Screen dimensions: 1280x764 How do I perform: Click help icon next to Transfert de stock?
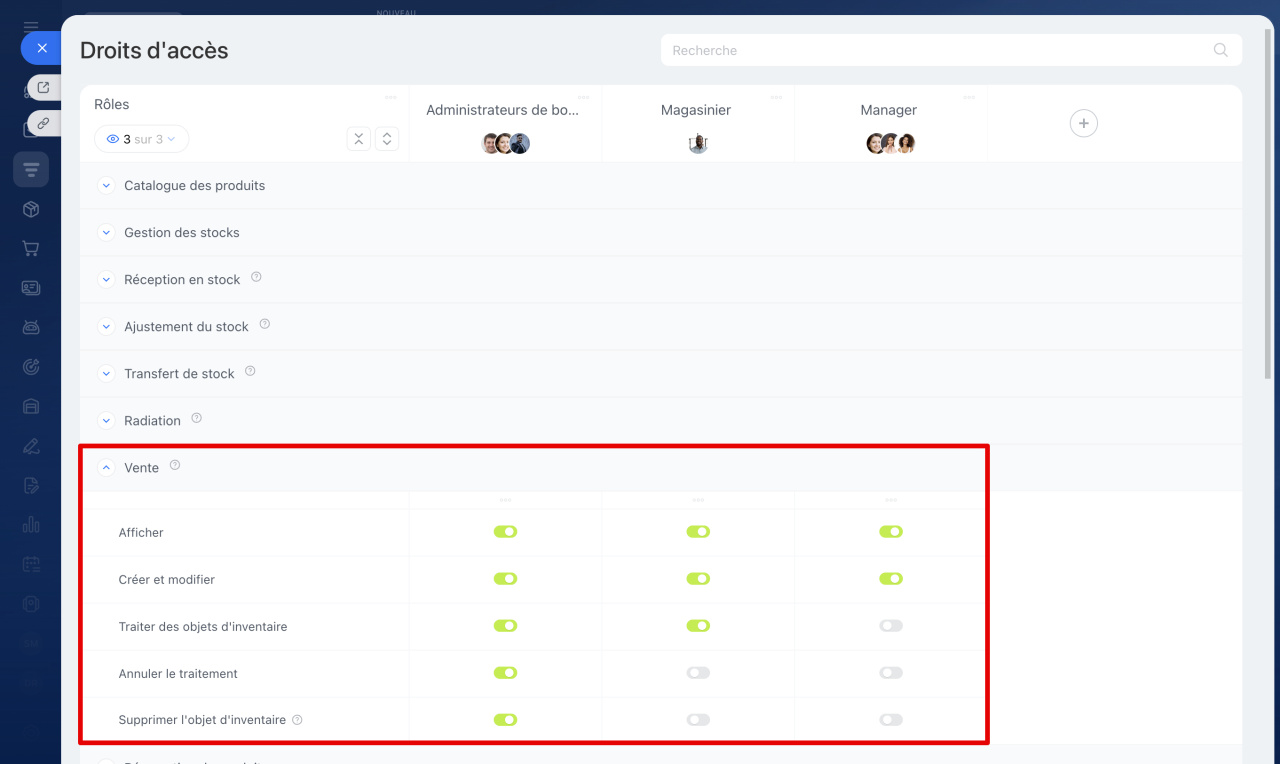click(250, 371)
